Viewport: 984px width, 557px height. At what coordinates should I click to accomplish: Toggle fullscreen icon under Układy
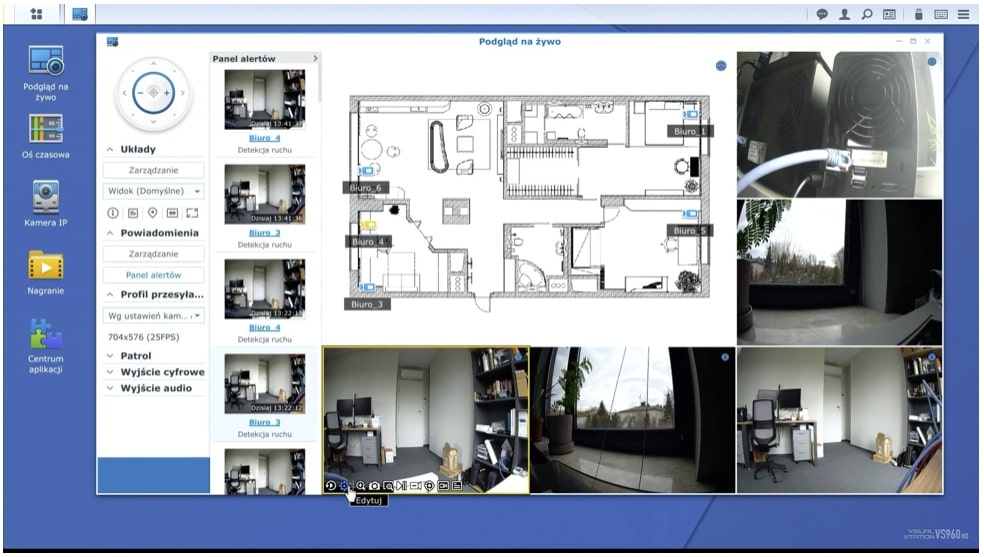coord(192,212)
